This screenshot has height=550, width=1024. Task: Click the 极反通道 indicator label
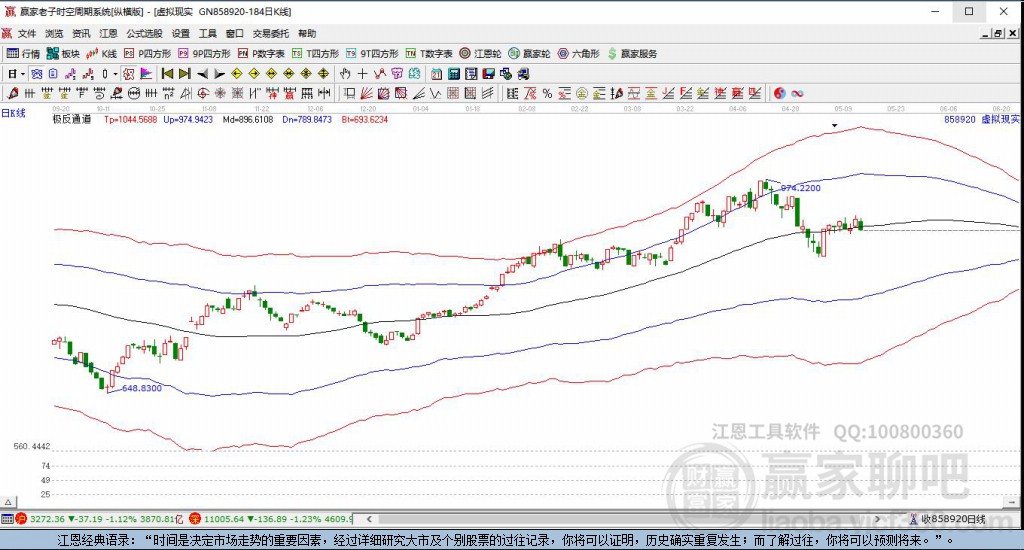(72, 120)
